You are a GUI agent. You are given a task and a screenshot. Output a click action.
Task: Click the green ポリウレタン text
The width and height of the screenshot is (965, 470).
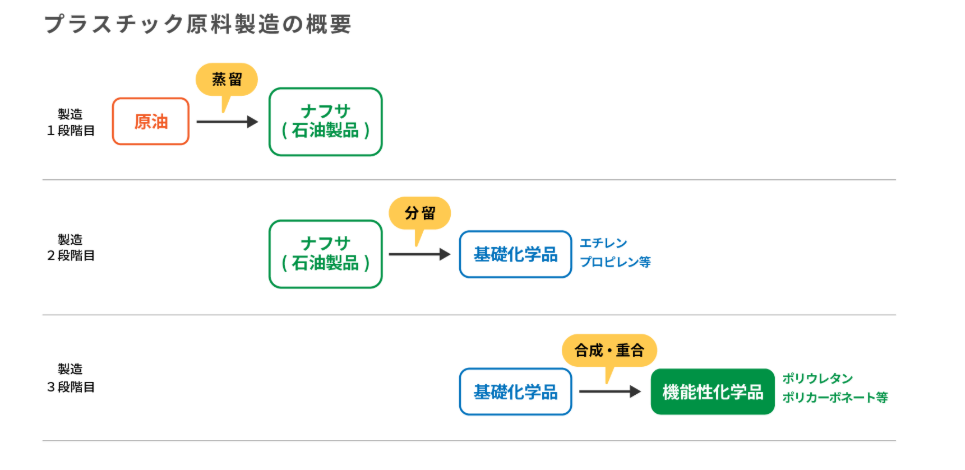817,378
